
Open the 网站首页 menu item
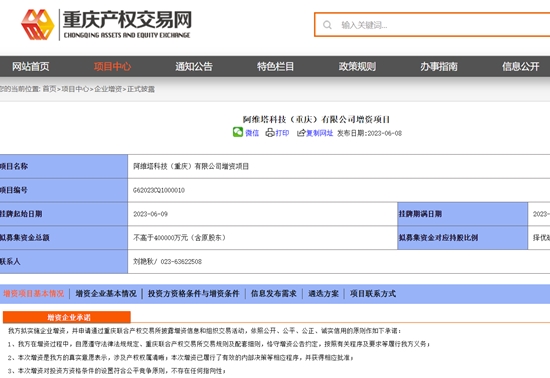coord(31,66)
